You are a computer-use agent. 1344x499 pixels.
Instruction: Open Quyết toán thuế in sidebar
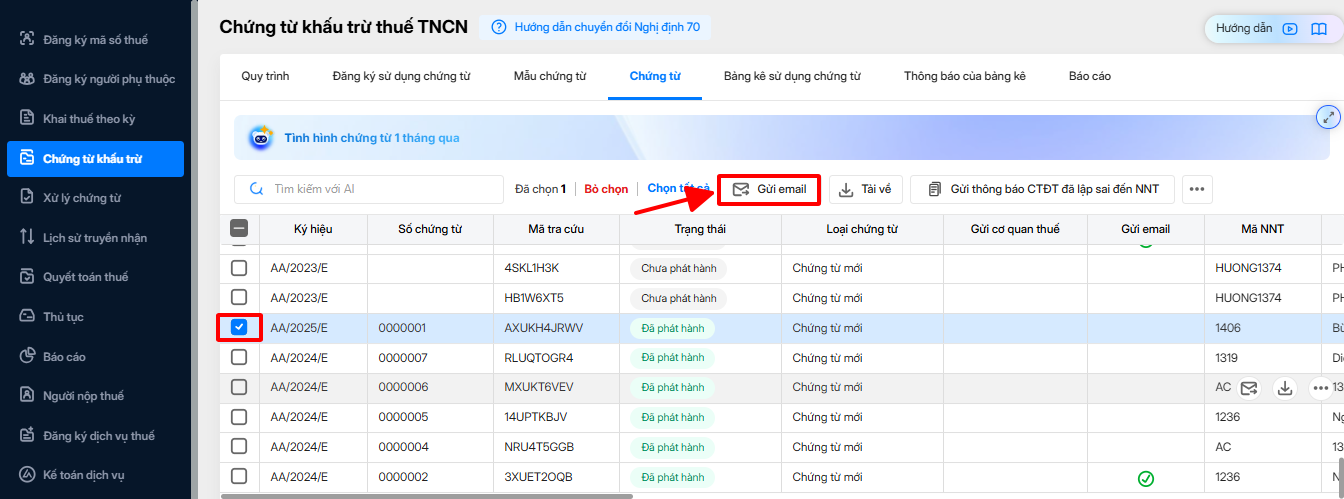pyautogui.click(x=85, y=277)
